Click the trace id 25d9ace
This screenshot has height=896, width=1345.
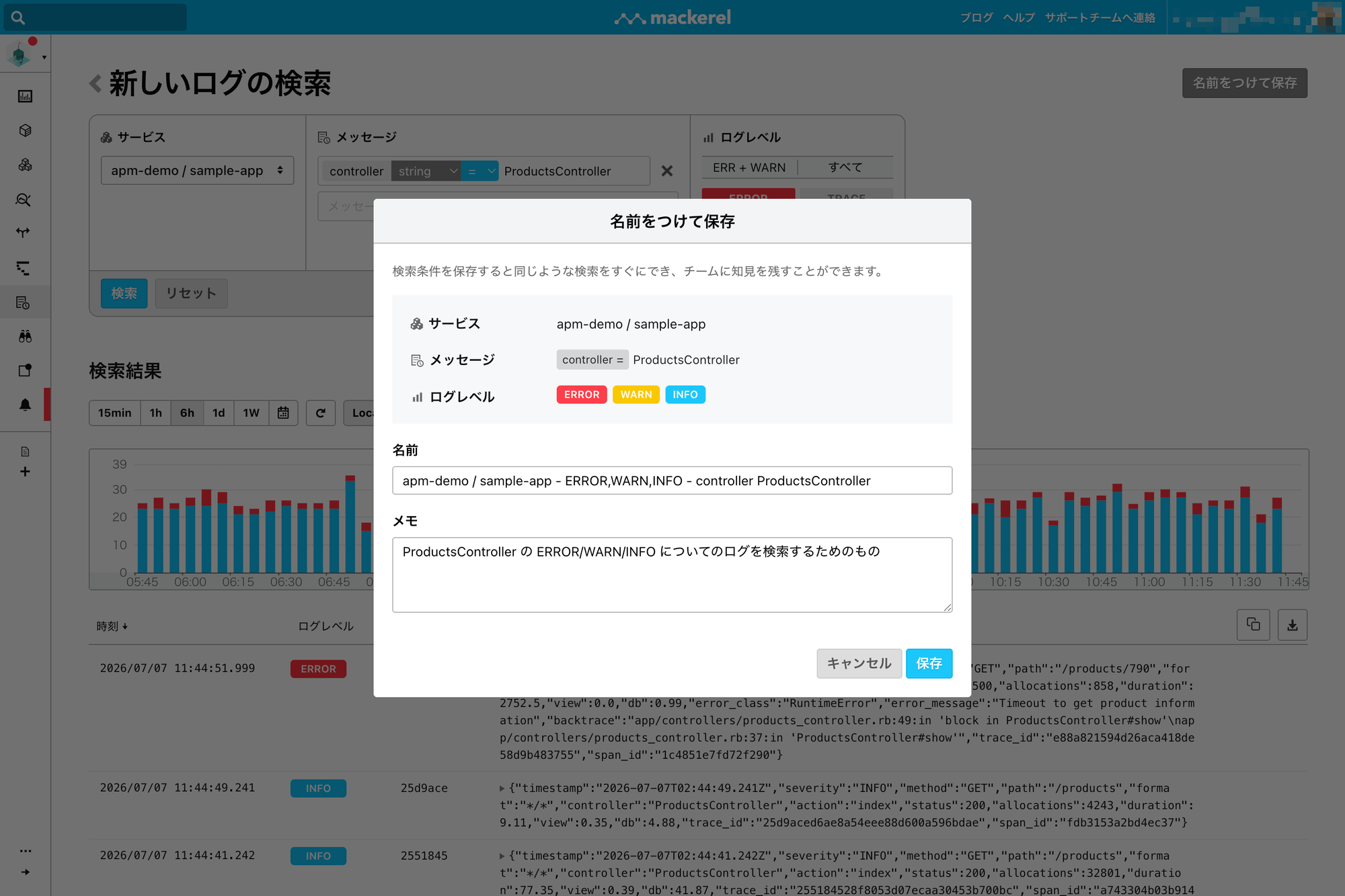click(x=424, y=788)
